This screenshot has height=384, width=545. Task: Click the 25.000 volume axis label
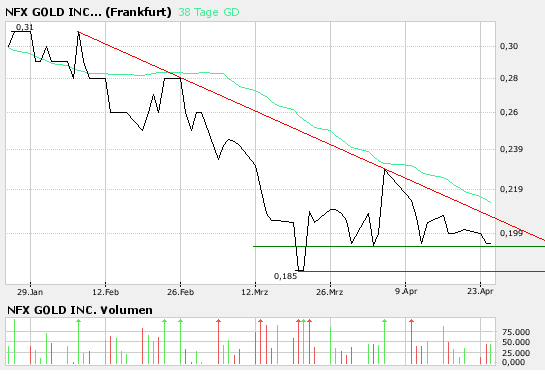516,353
